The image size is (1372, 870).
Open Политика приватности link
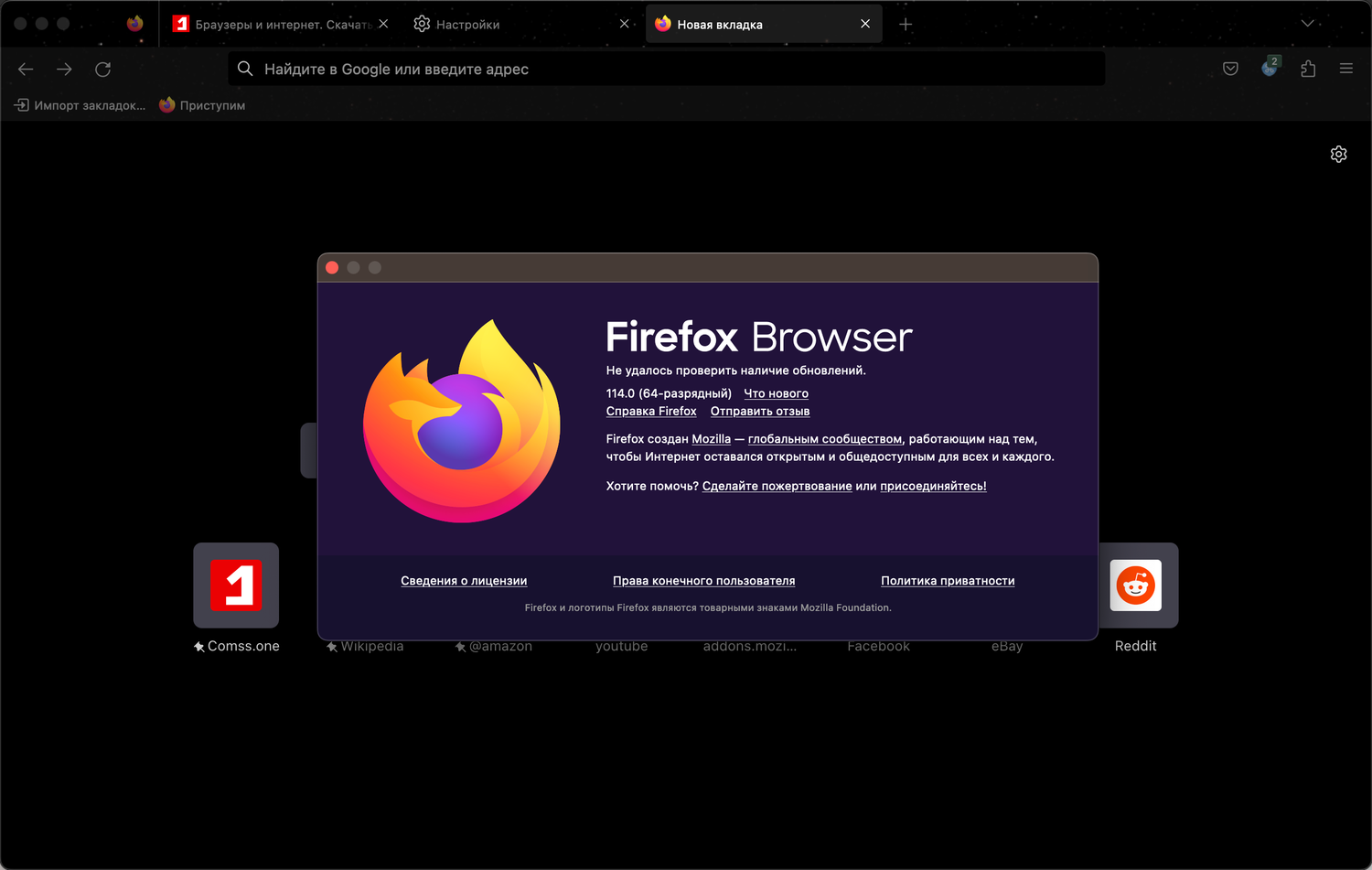pyautogui.click(x=948, y=581)
